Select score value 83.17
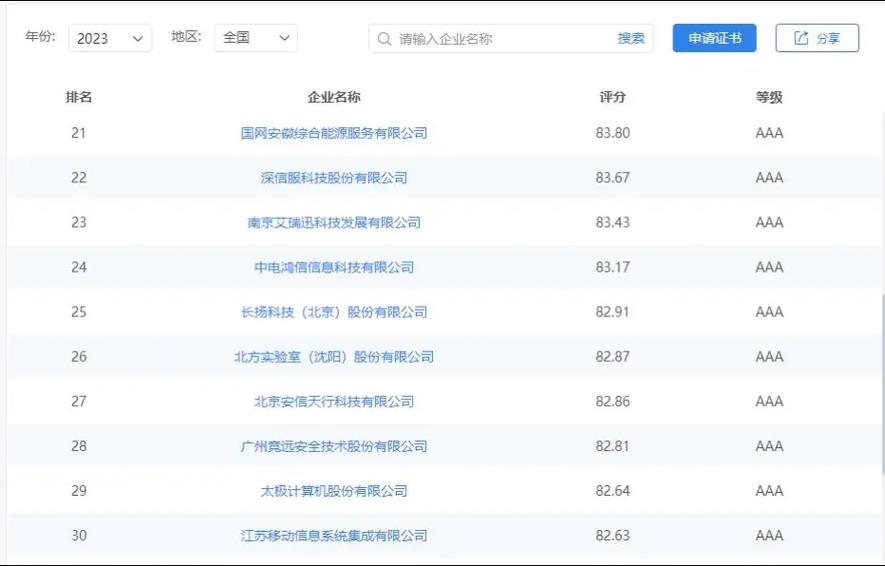 coord(612,267)
